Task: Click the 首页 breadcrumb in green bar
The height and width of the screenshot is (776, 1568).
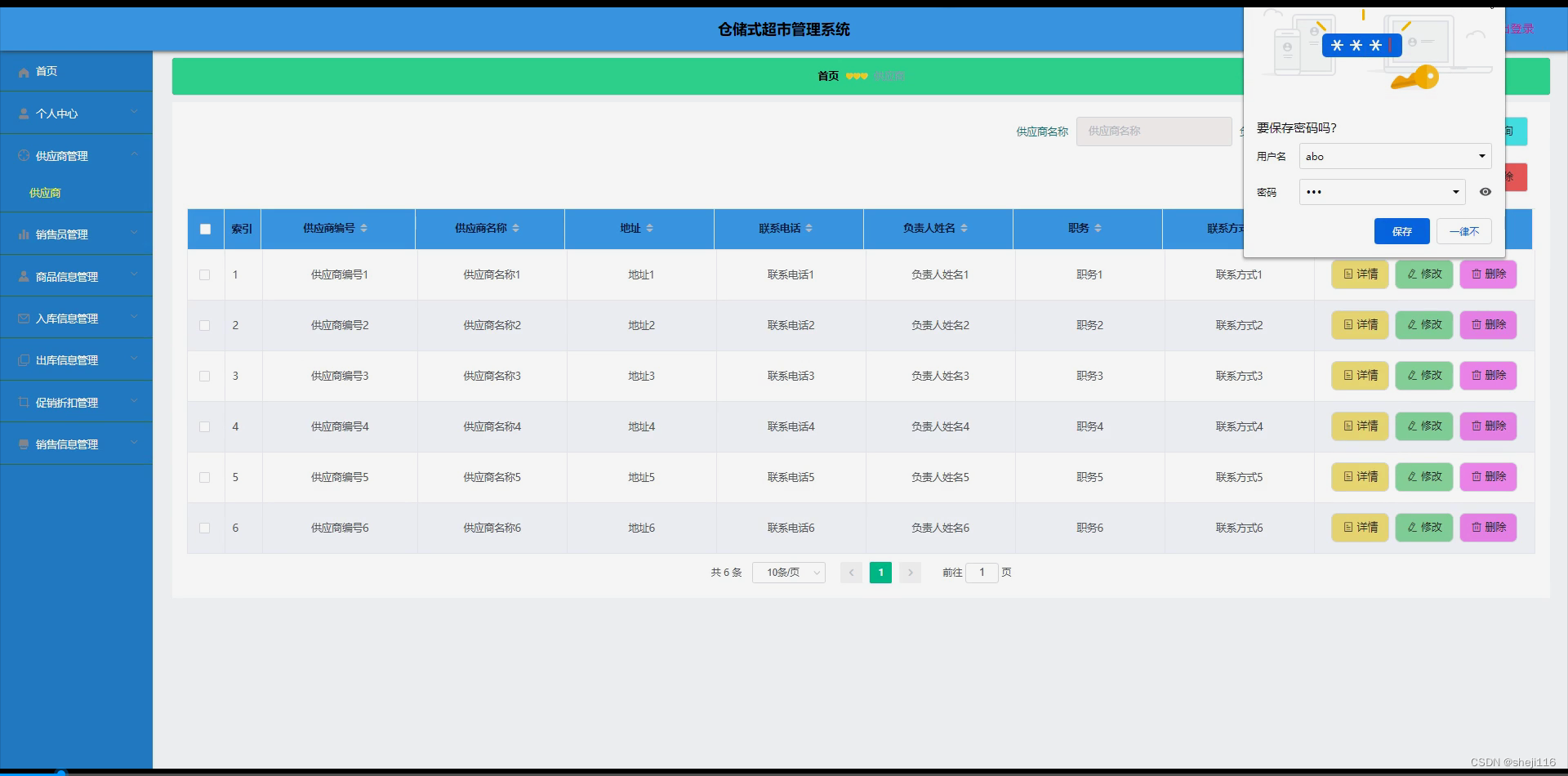Action: pyautogui.click(x=828, y=76)
